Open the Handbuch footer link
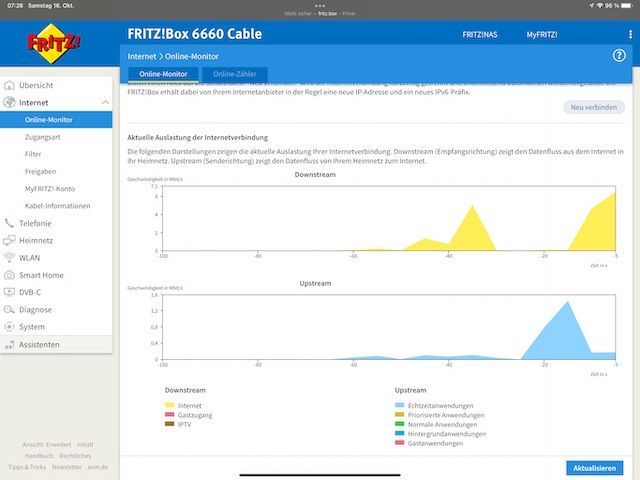 [39, 456]
